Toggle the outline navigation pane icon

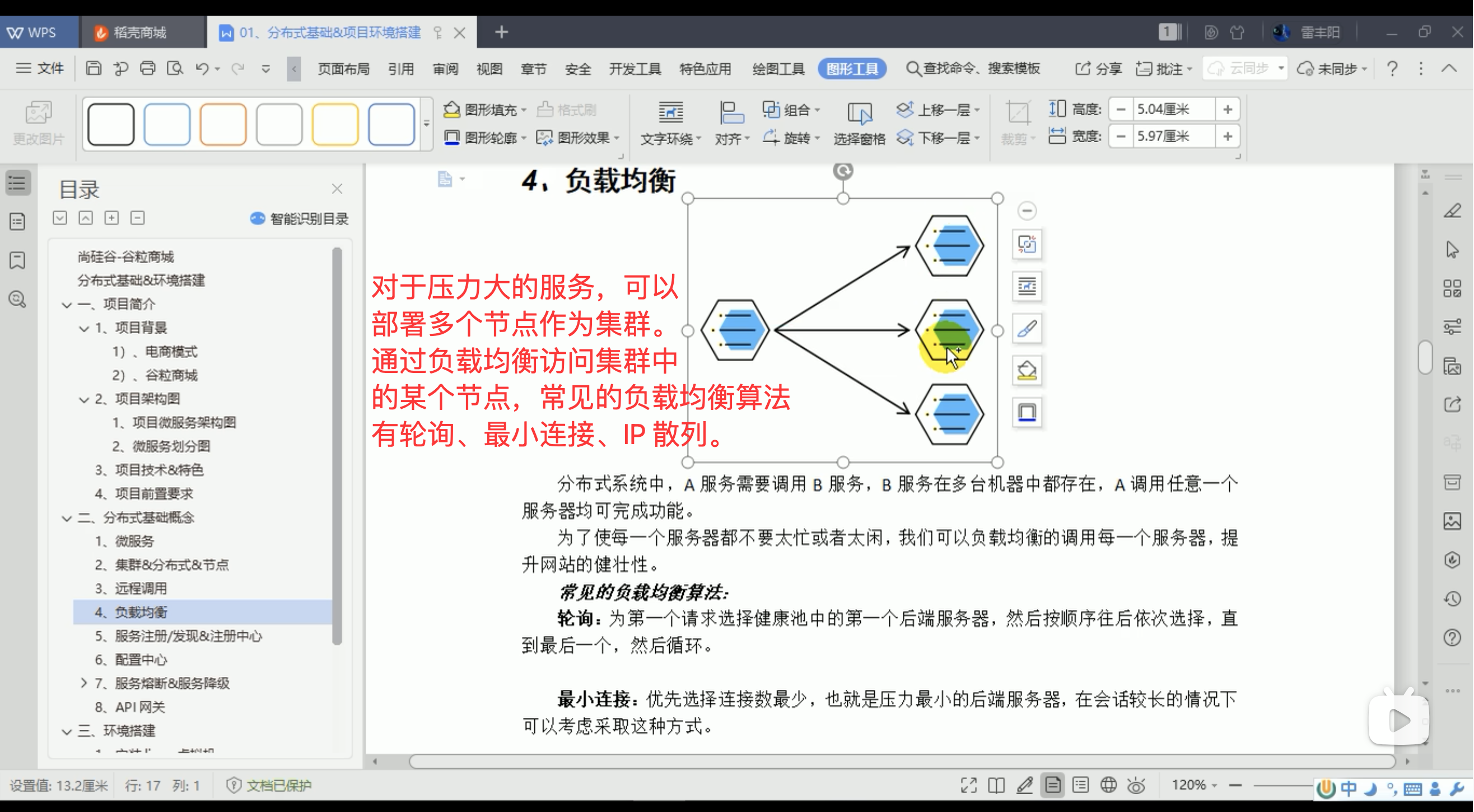pyautogui.click(x=17, y=183)
